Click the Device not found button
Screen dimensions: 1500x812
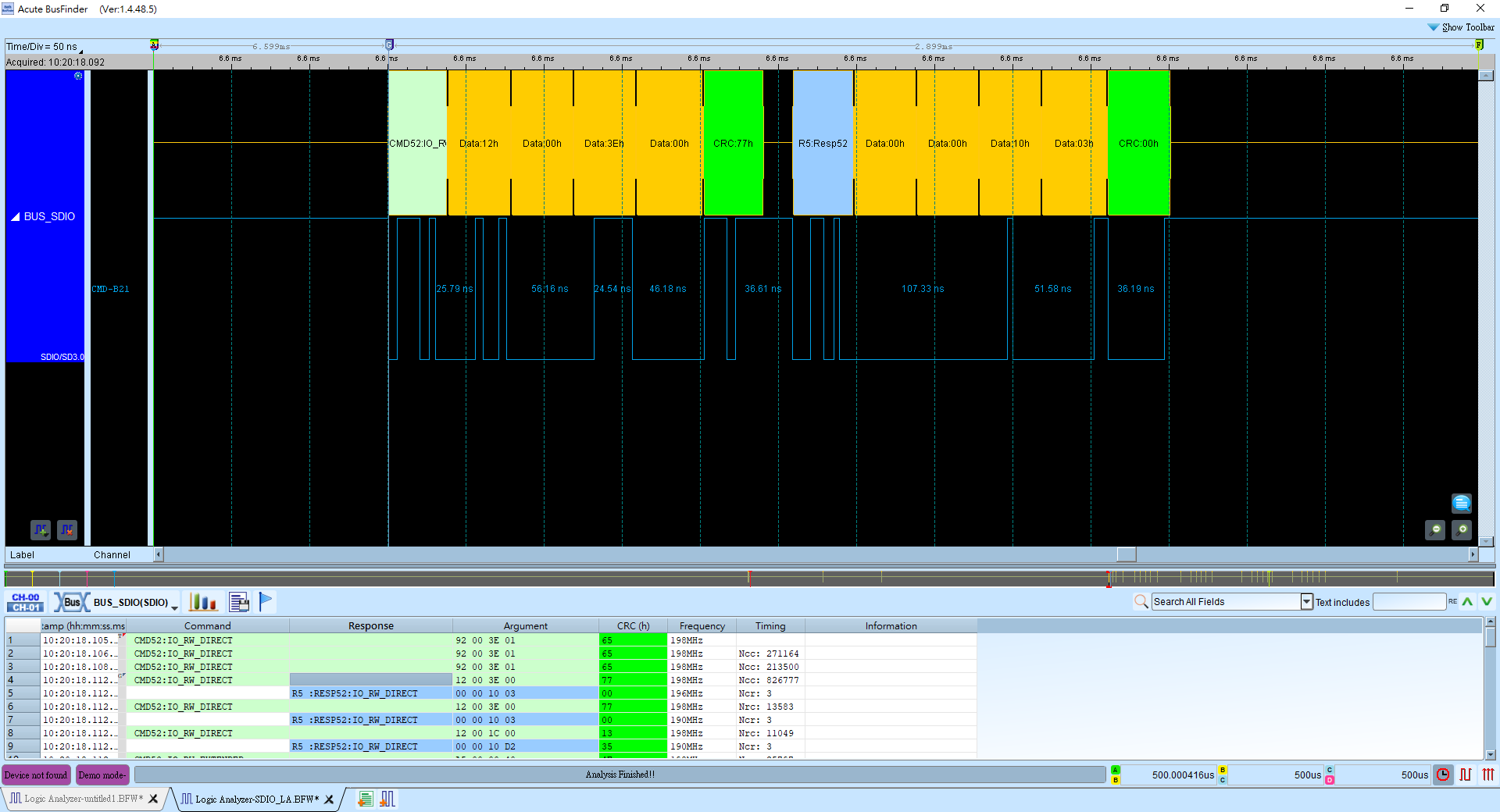coord(36,775)
